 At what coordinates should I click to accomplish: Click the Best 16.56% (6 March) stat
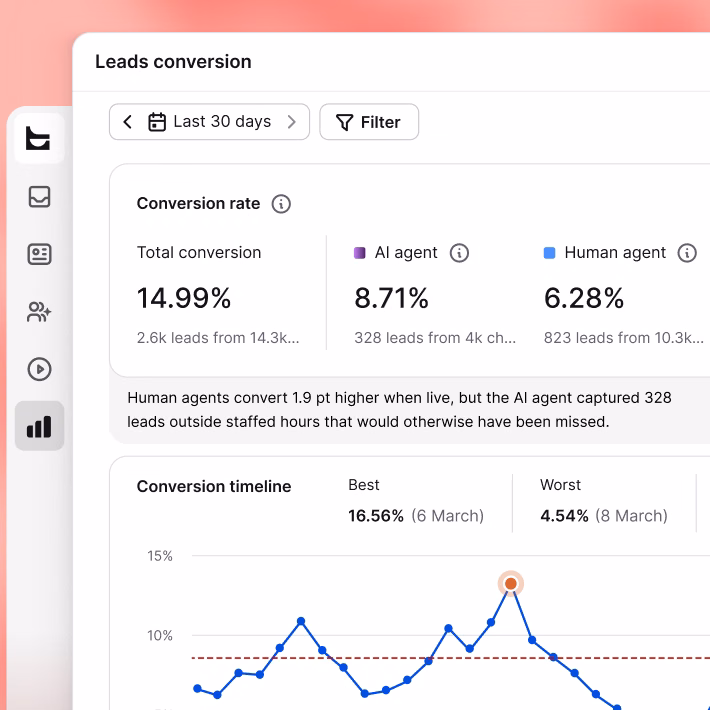(416, 501)
